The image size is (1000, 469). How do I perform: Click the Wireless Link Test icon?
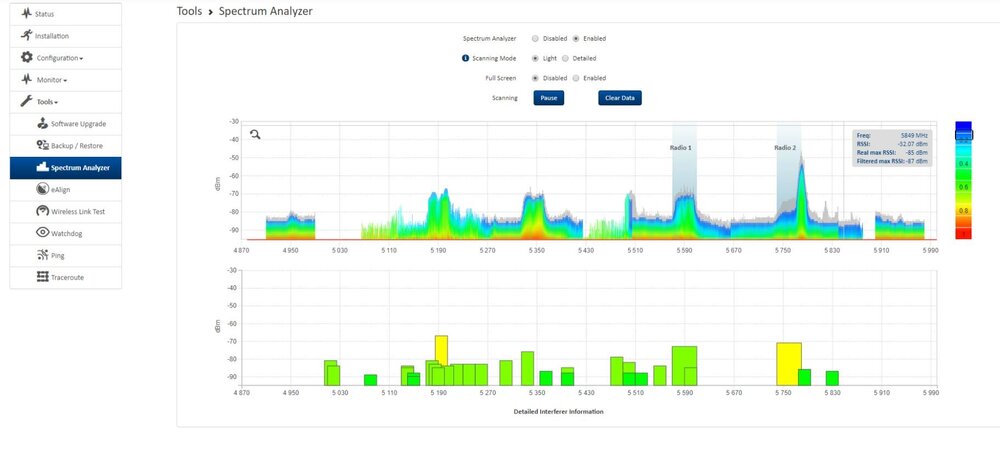coord(42,211)
